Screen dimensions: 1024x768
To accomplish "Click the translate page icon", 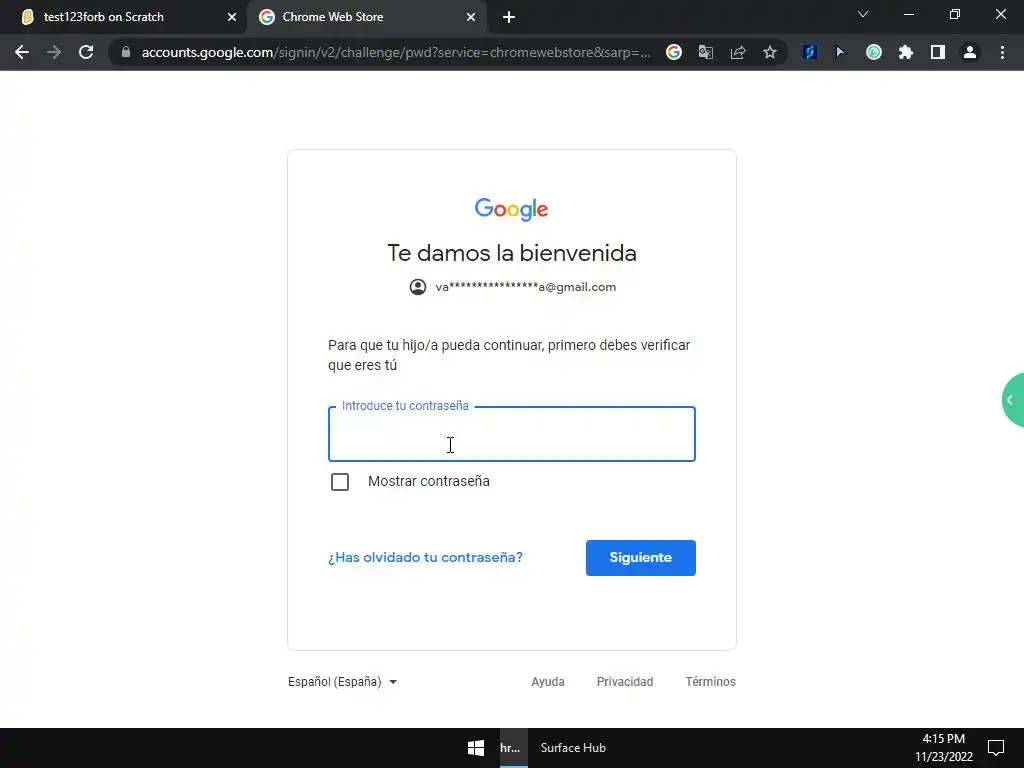I will [706, 52].
